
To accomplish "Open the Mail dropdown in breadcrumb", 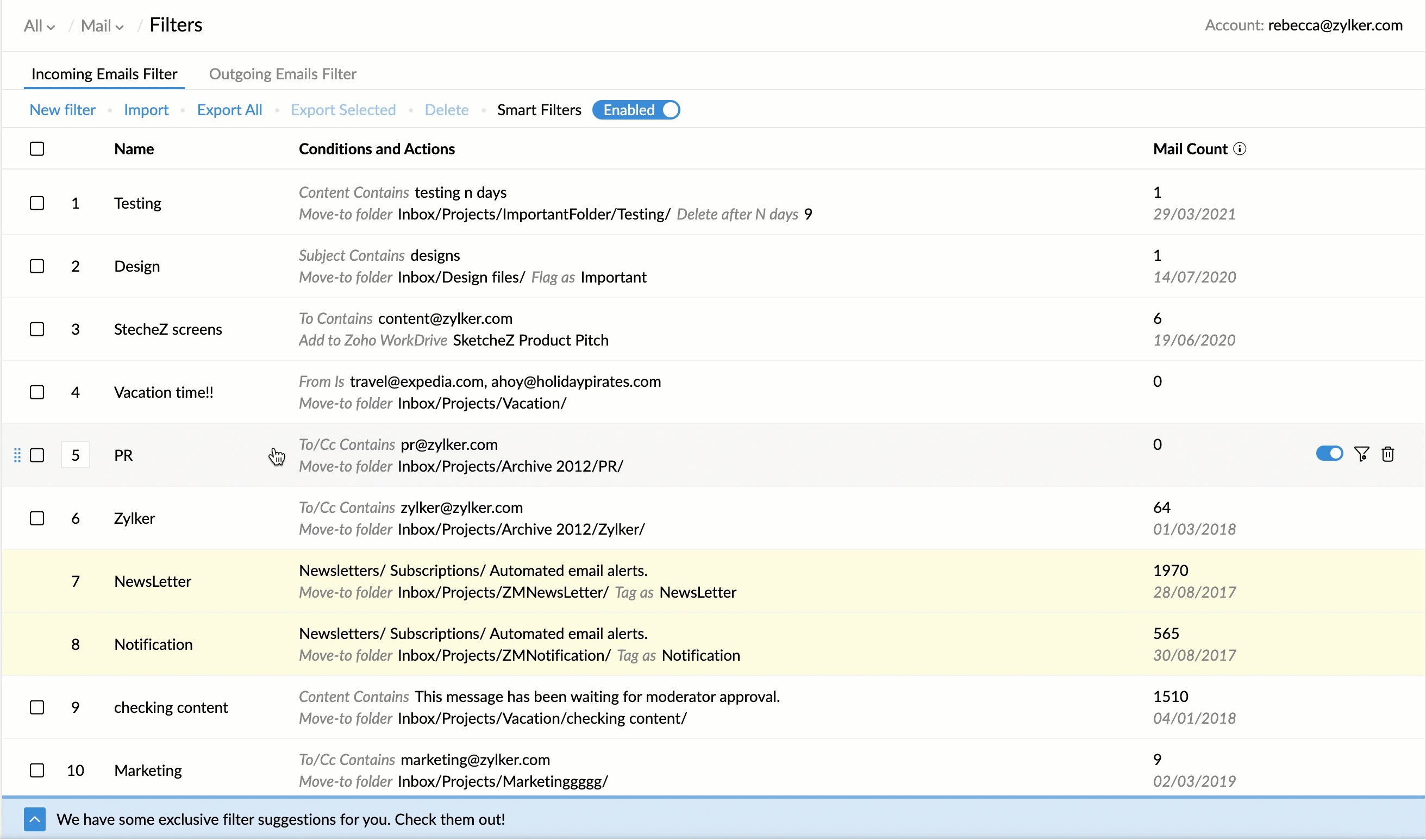I will [x=102, y=26].
